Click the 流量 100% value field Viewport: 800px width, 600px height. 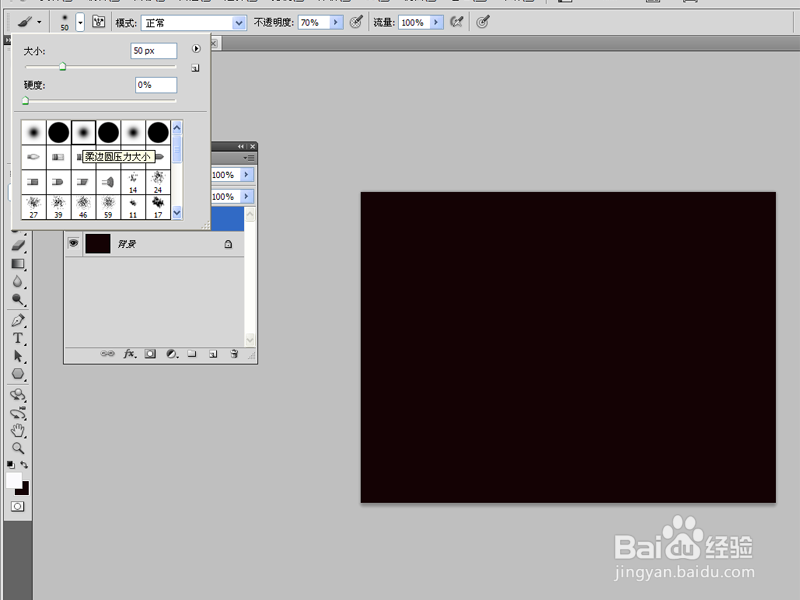414,22
